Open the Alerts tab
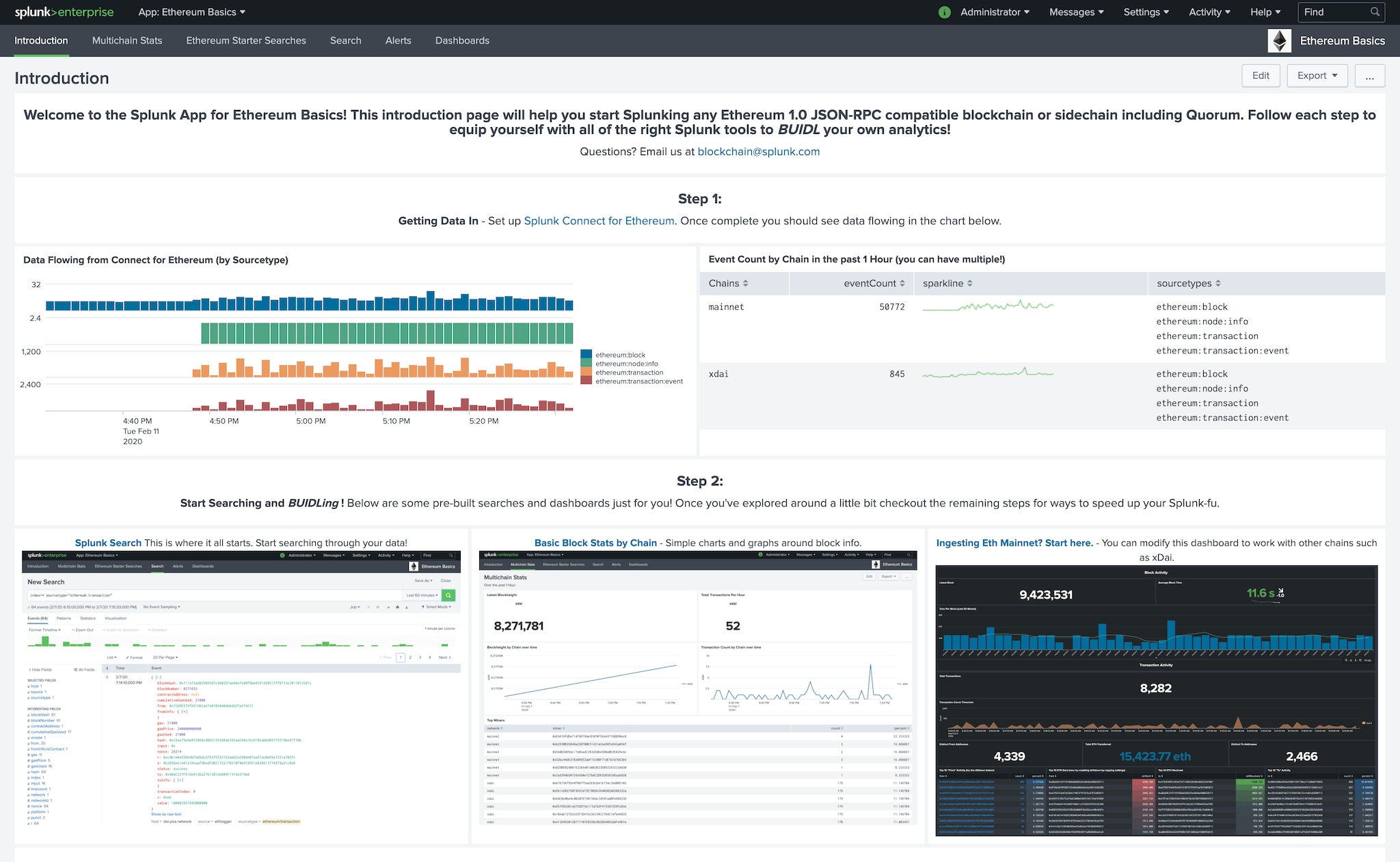1400x862 pixels. tap(398, 41)
